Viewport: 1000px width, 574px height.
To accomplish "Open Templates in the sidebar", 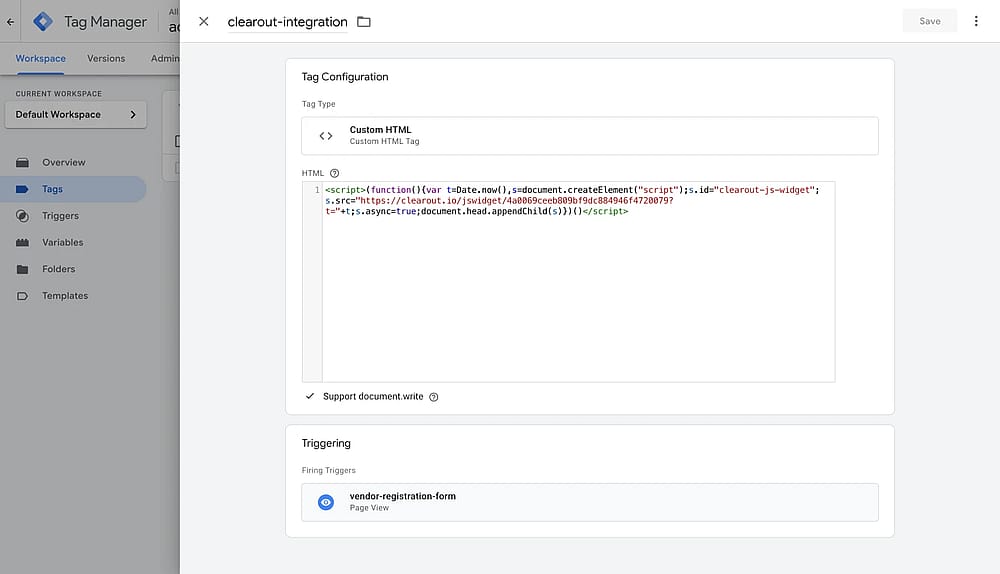I will (65, 297).
